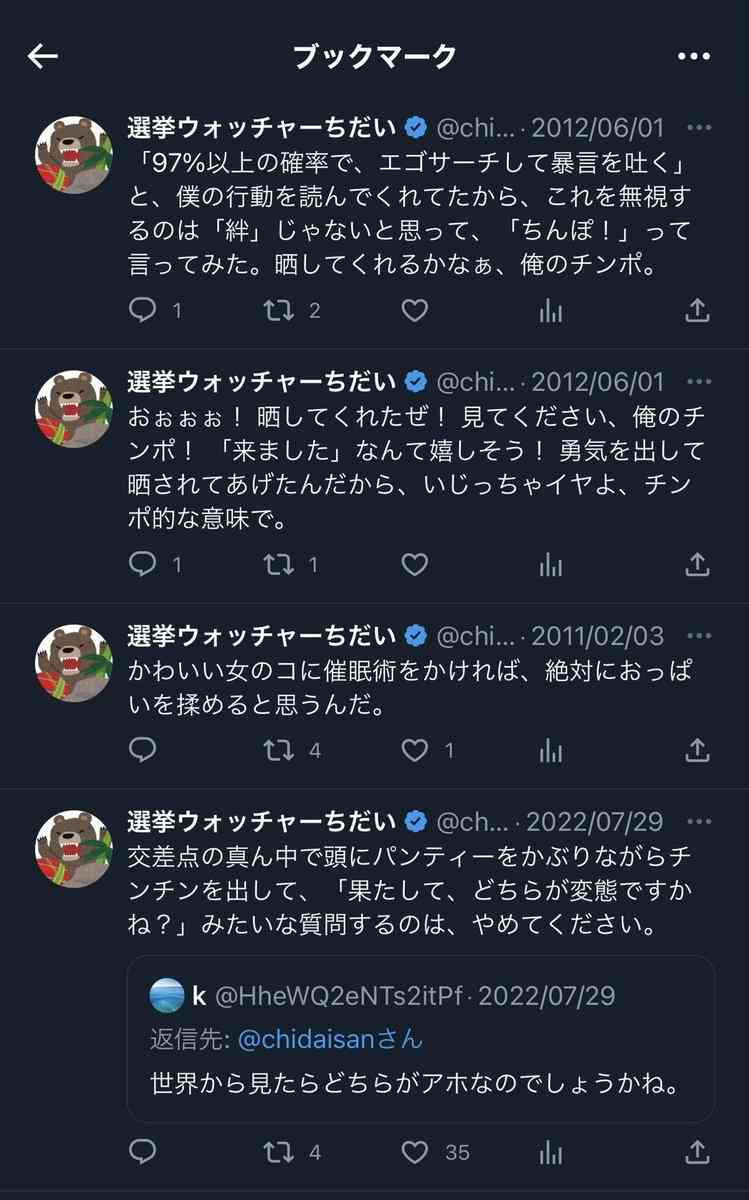Like the last tweet with 35 likes

(x=414, y=1152)
